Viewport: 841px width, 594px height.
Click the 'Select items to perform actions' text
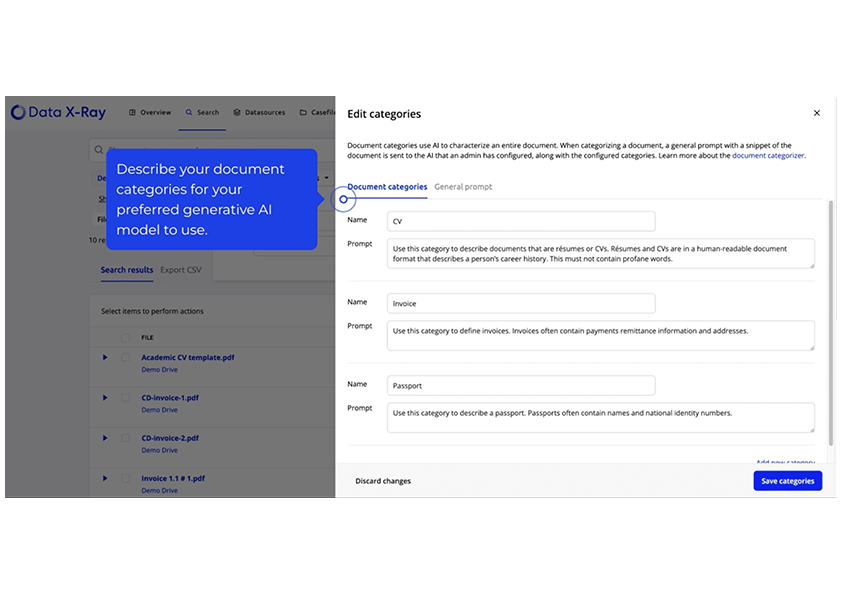click(x=152, y=311)
